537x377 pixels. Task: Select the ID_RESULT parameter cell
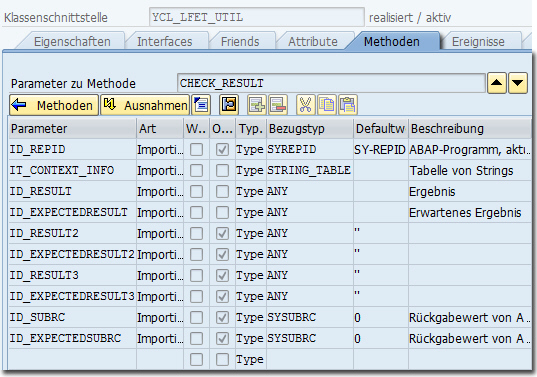pos(72,191)
